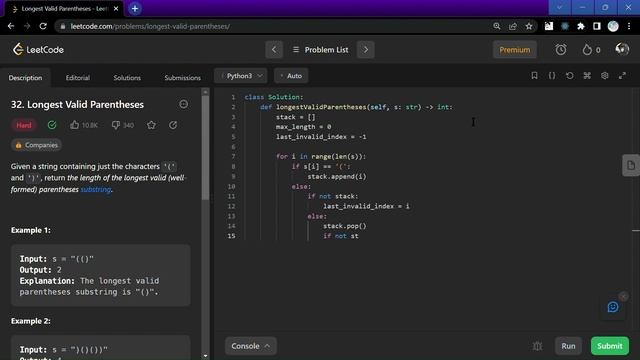Open the timer alarm clock icon

tap(561, 50)
